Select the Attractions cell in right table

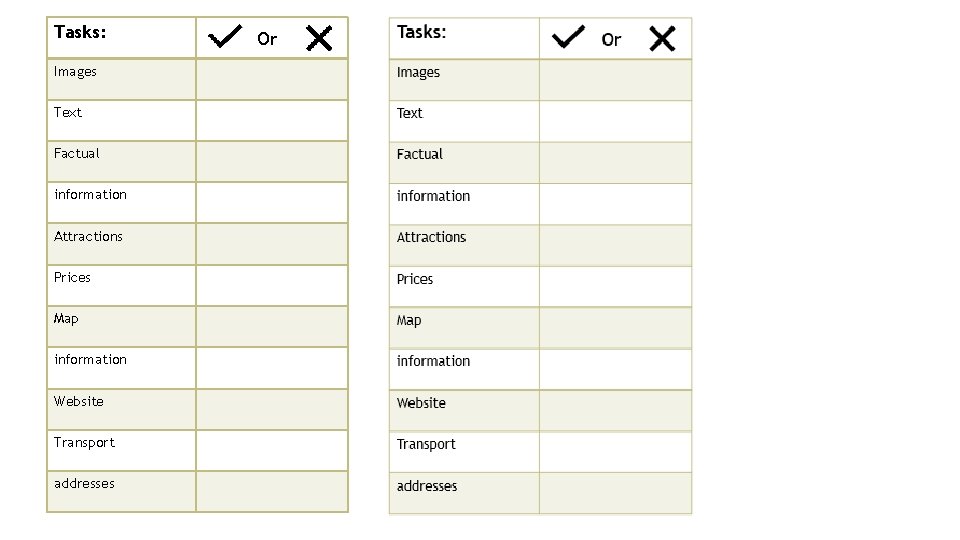pyautogui.click(x=464, y=246)
